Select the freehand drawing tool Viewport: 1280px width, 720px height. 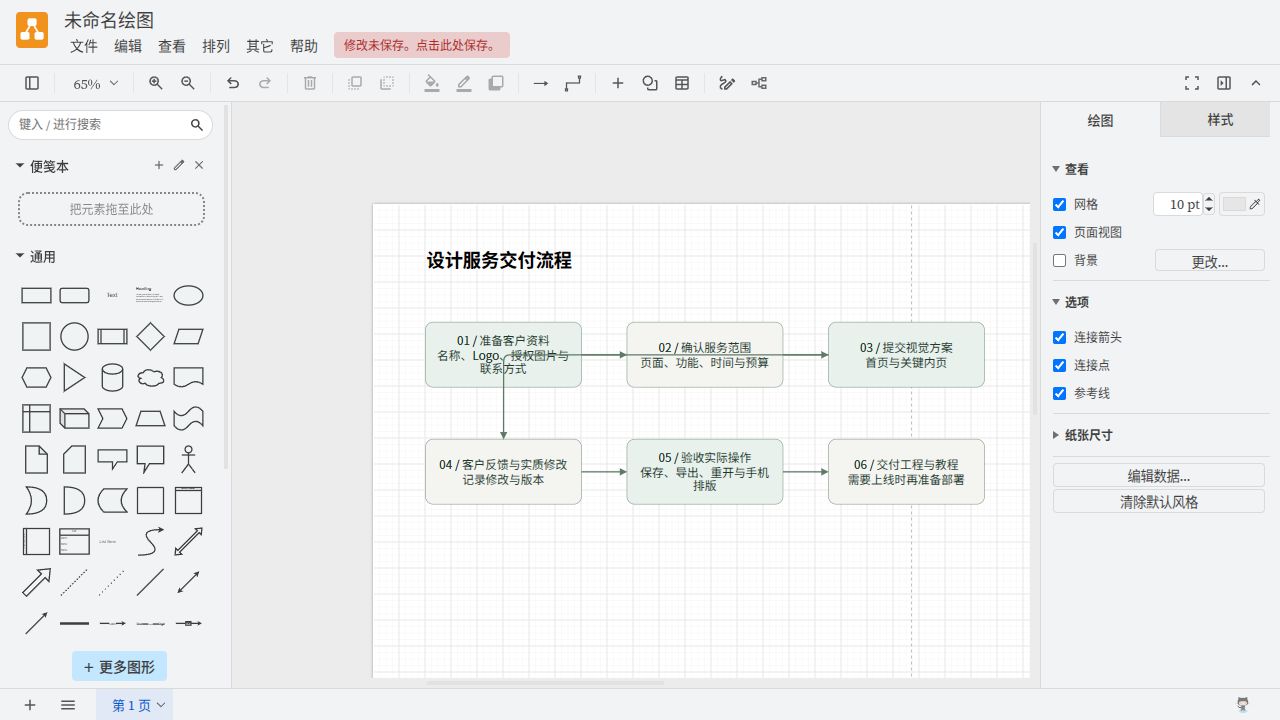coord(727,84)
